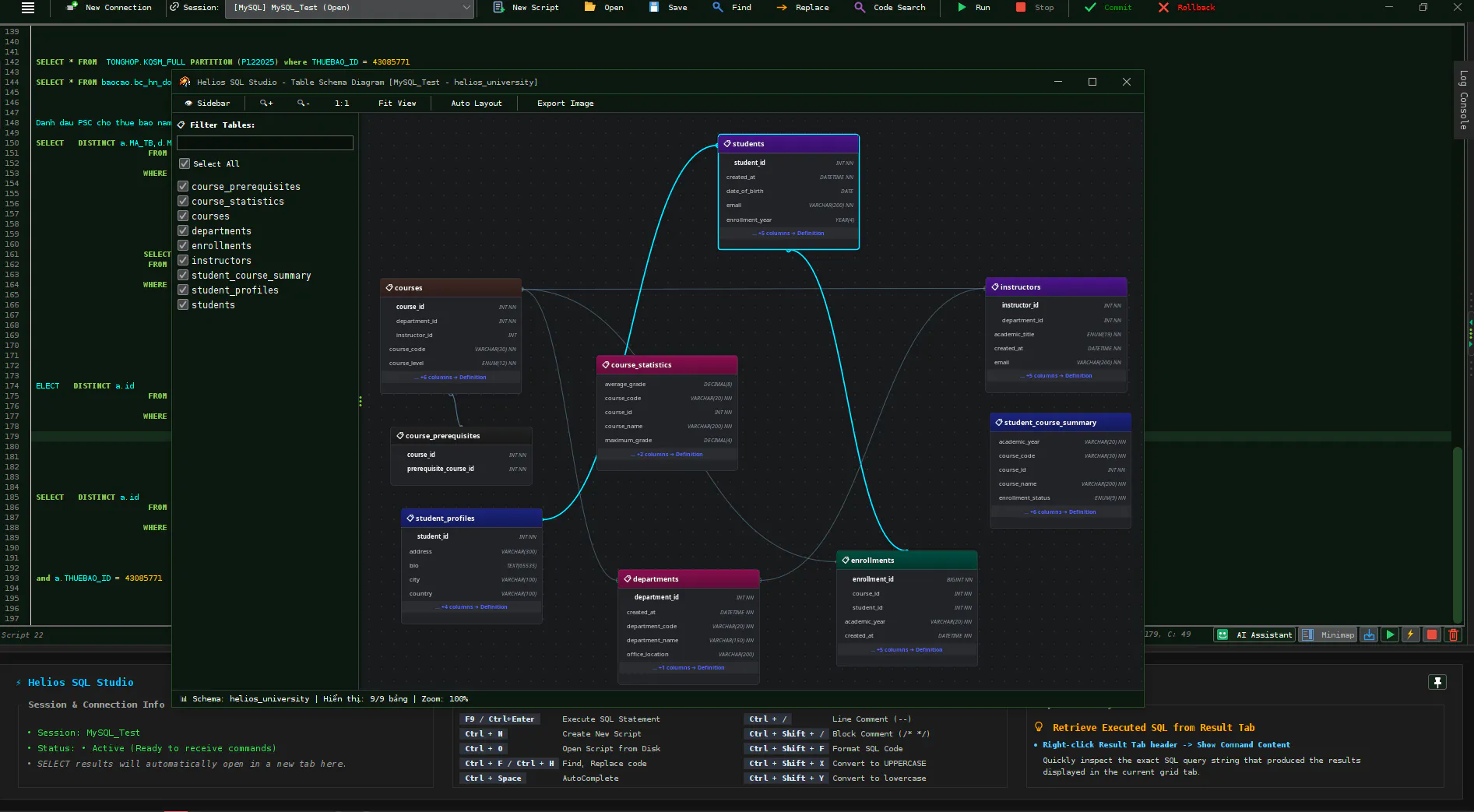This screenshot has width=1474, height=812.
Task: Open Code Search from main toolbar
Action: pyautogui.click(x=890, y=8)
